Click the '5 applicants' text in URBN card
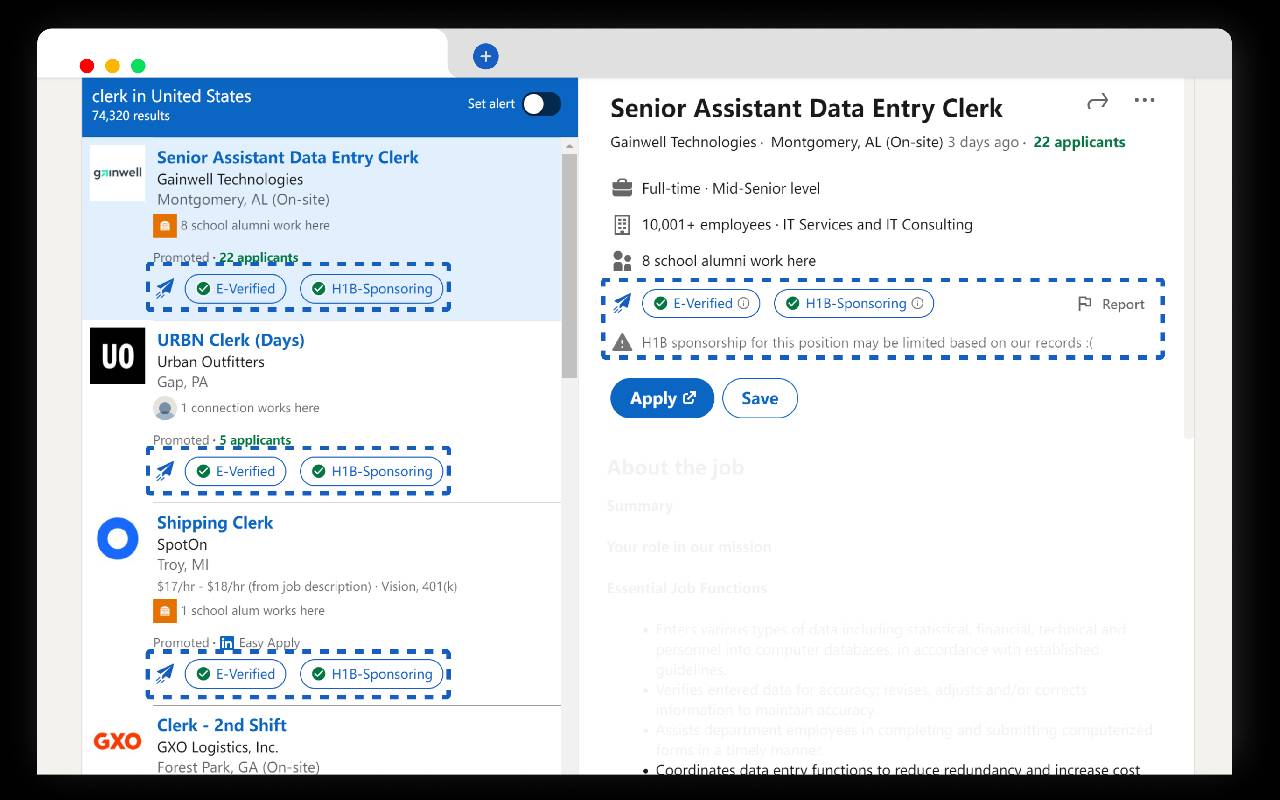1280x800 pixels. [x=255, y=440]
